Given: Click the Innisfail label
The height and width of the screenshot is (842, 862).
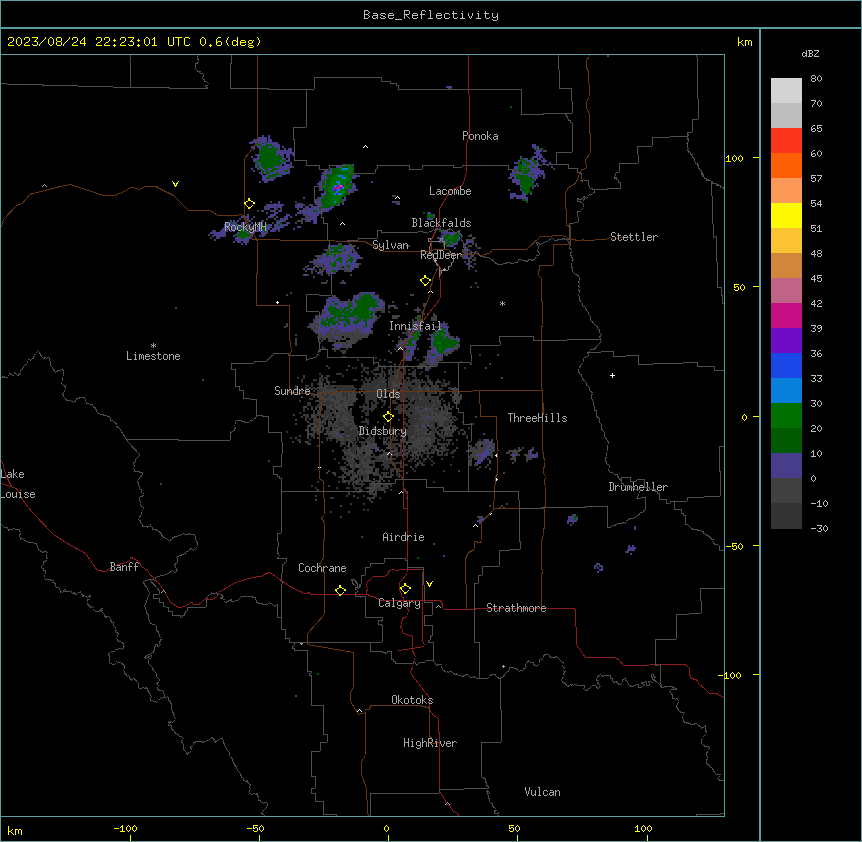Looking at the screenshot, I should tap(415, 326).
